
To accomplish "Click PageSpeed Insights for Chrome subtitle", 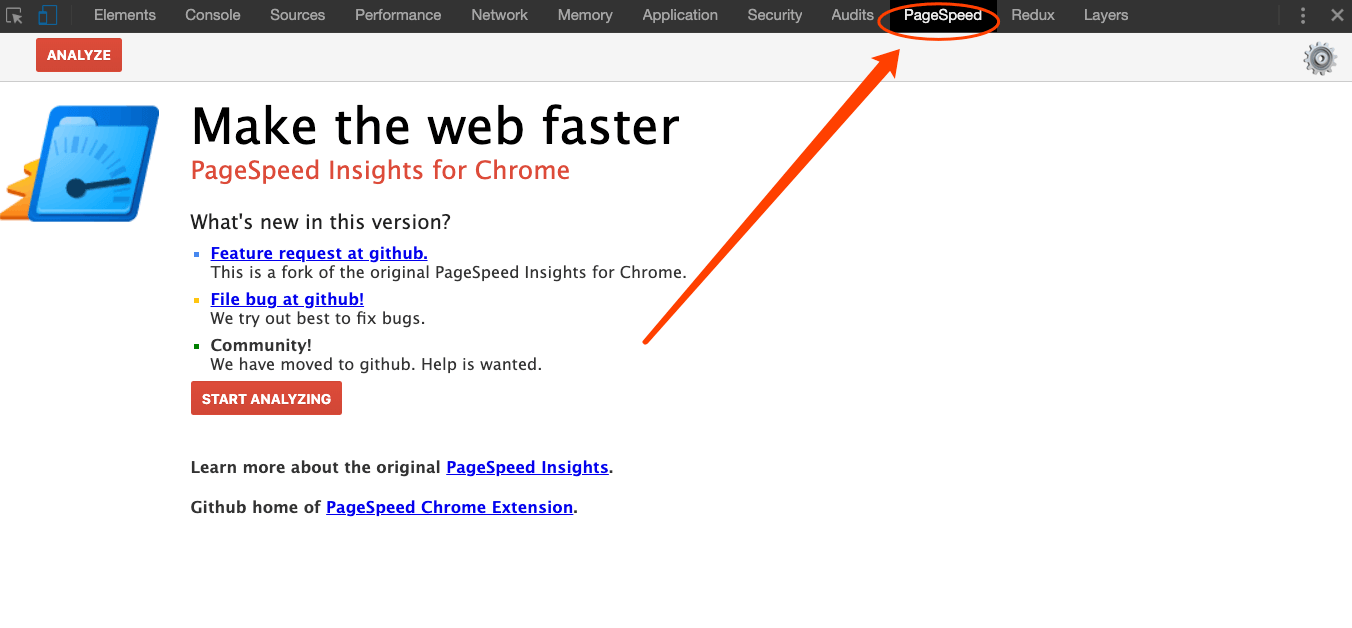I will [x=380, y=170].
